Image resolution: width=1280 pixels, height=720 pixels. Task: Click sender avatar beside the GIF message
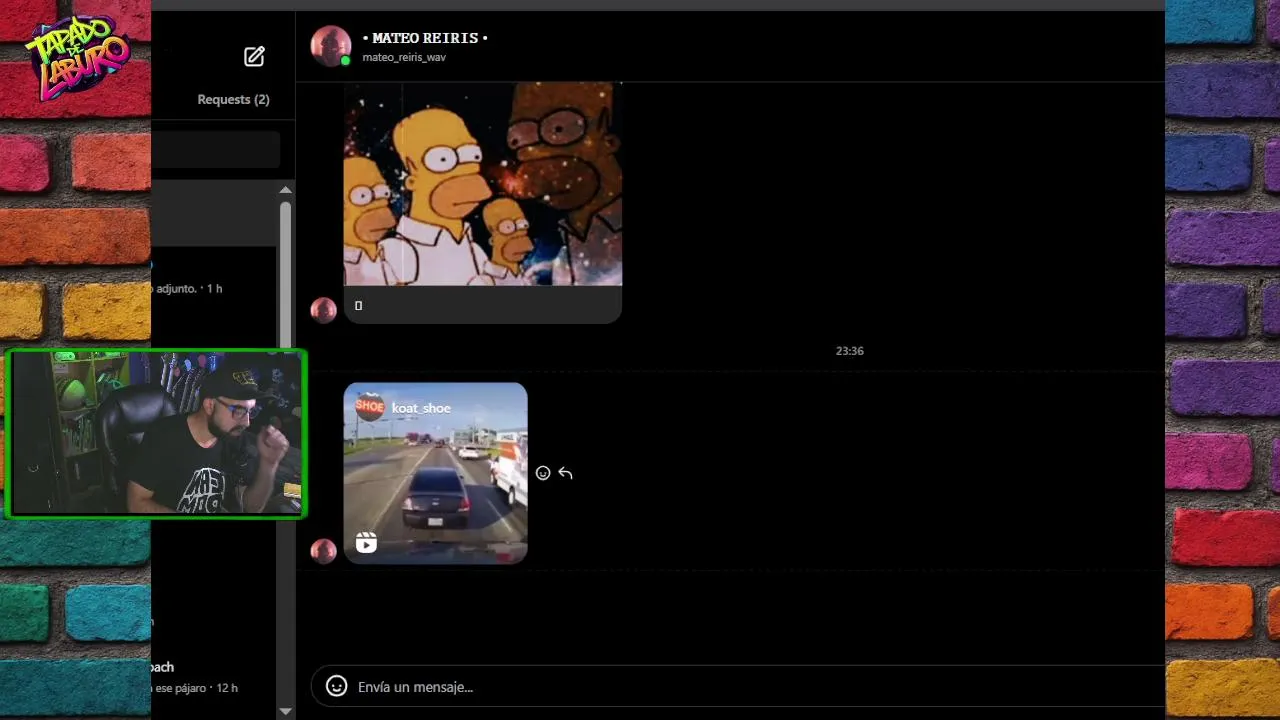[x=323, y=310]
